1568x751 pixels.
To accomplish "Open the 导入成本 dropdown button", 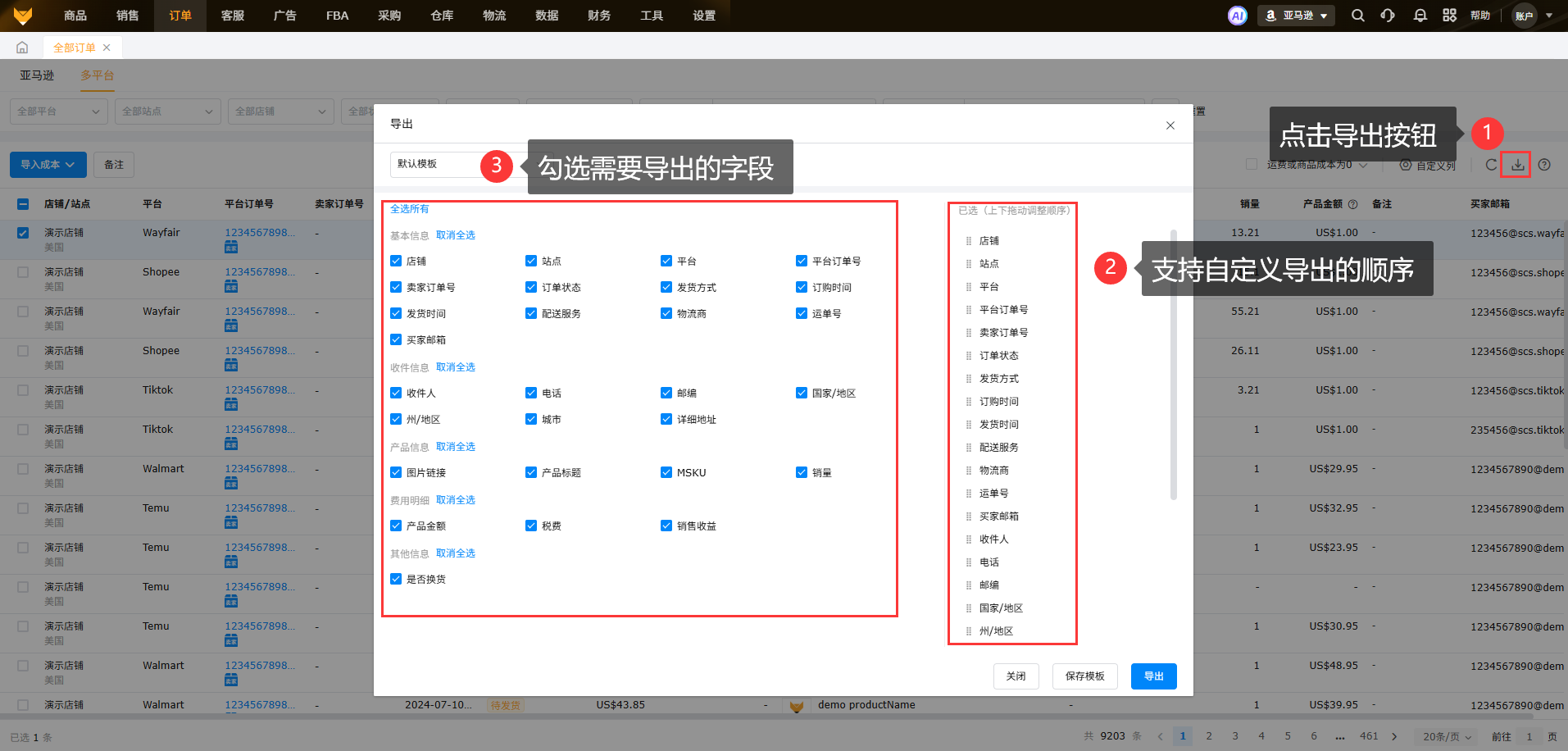I will 48,165.
